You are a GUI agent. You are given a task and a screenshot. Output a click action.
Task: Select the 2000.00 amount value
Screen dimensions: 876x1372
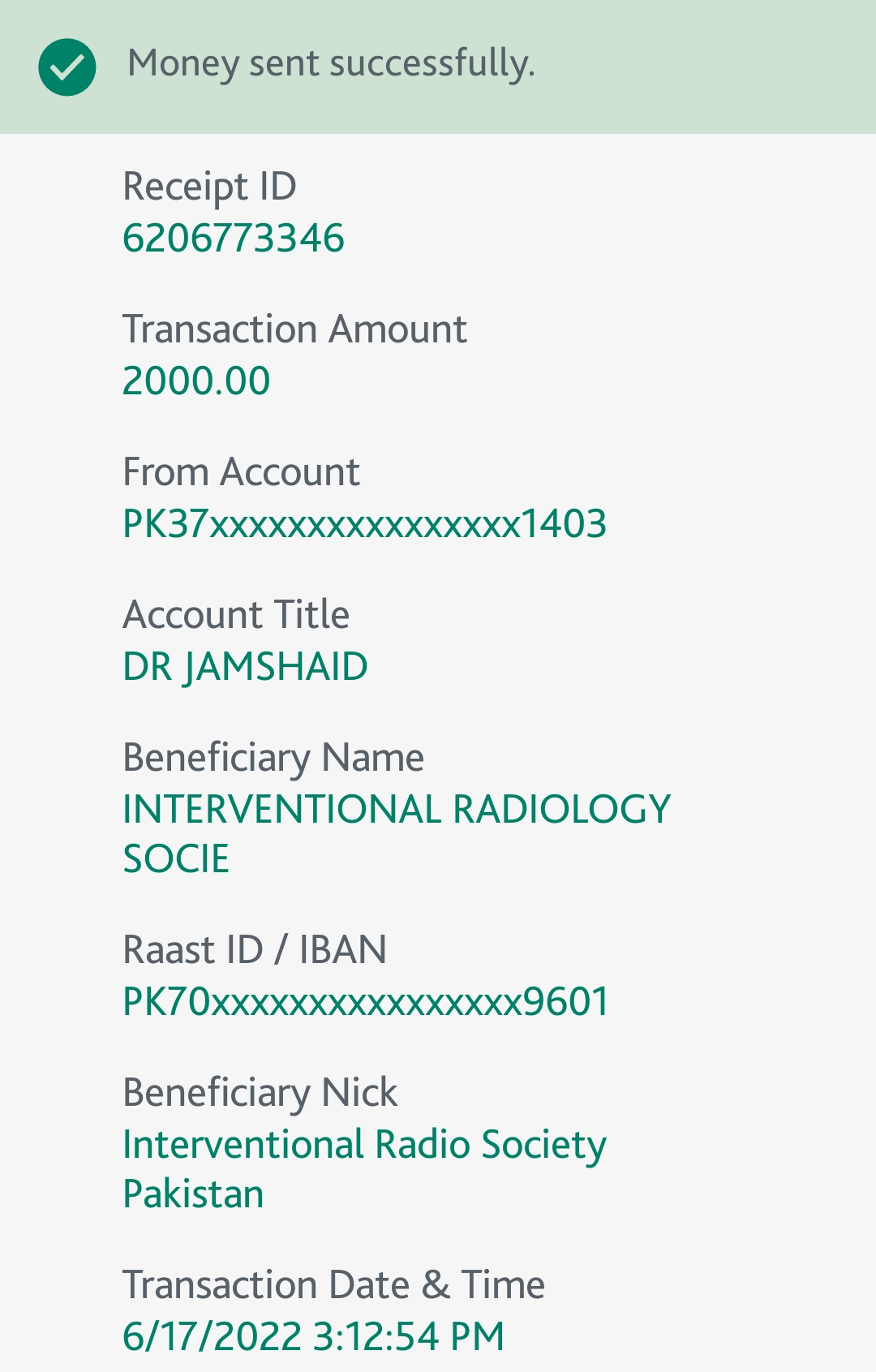tap(196, 381)
